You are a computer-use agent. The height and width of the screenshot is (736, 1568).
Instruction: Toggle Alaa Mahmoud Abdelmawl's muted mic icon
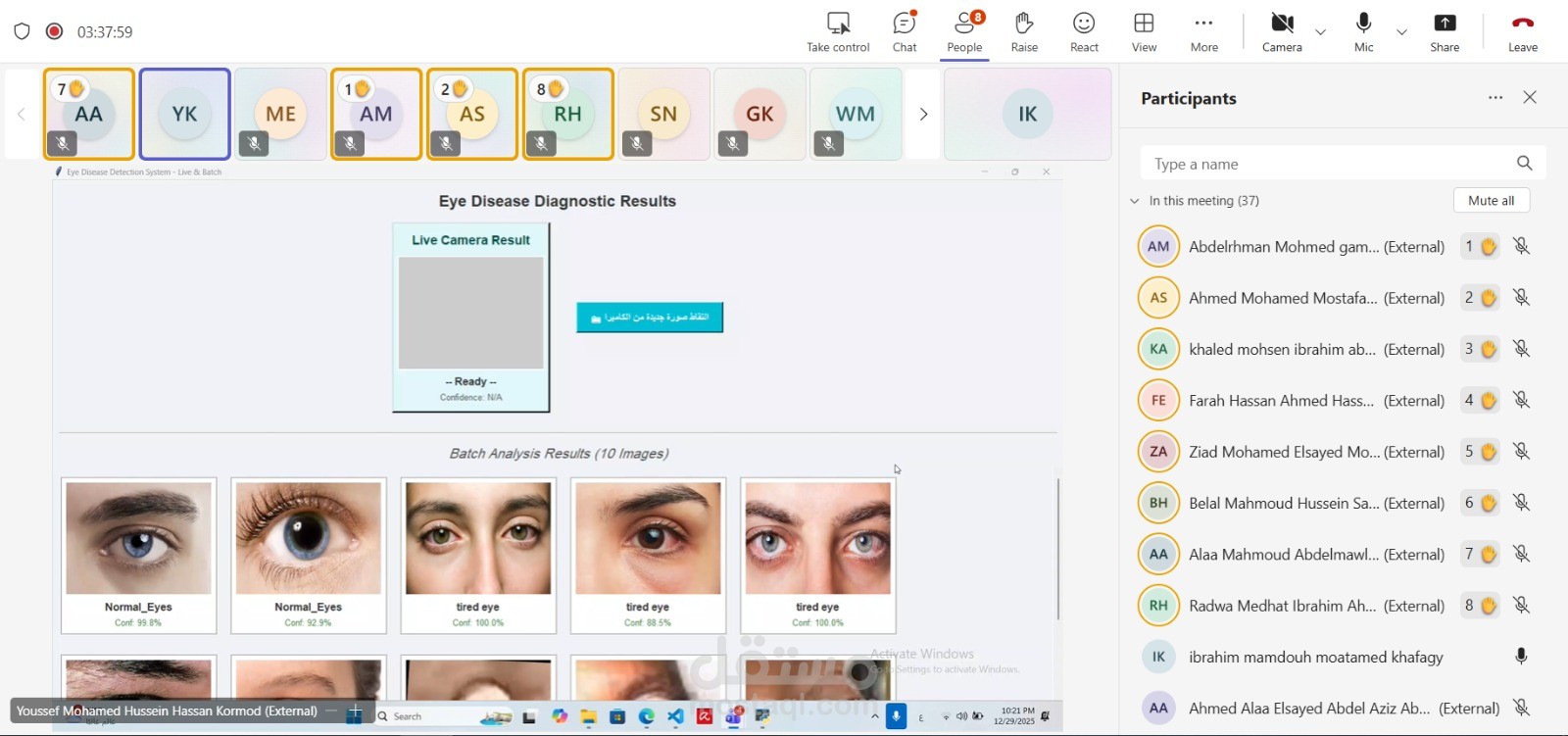click(x=1521, y=554)
